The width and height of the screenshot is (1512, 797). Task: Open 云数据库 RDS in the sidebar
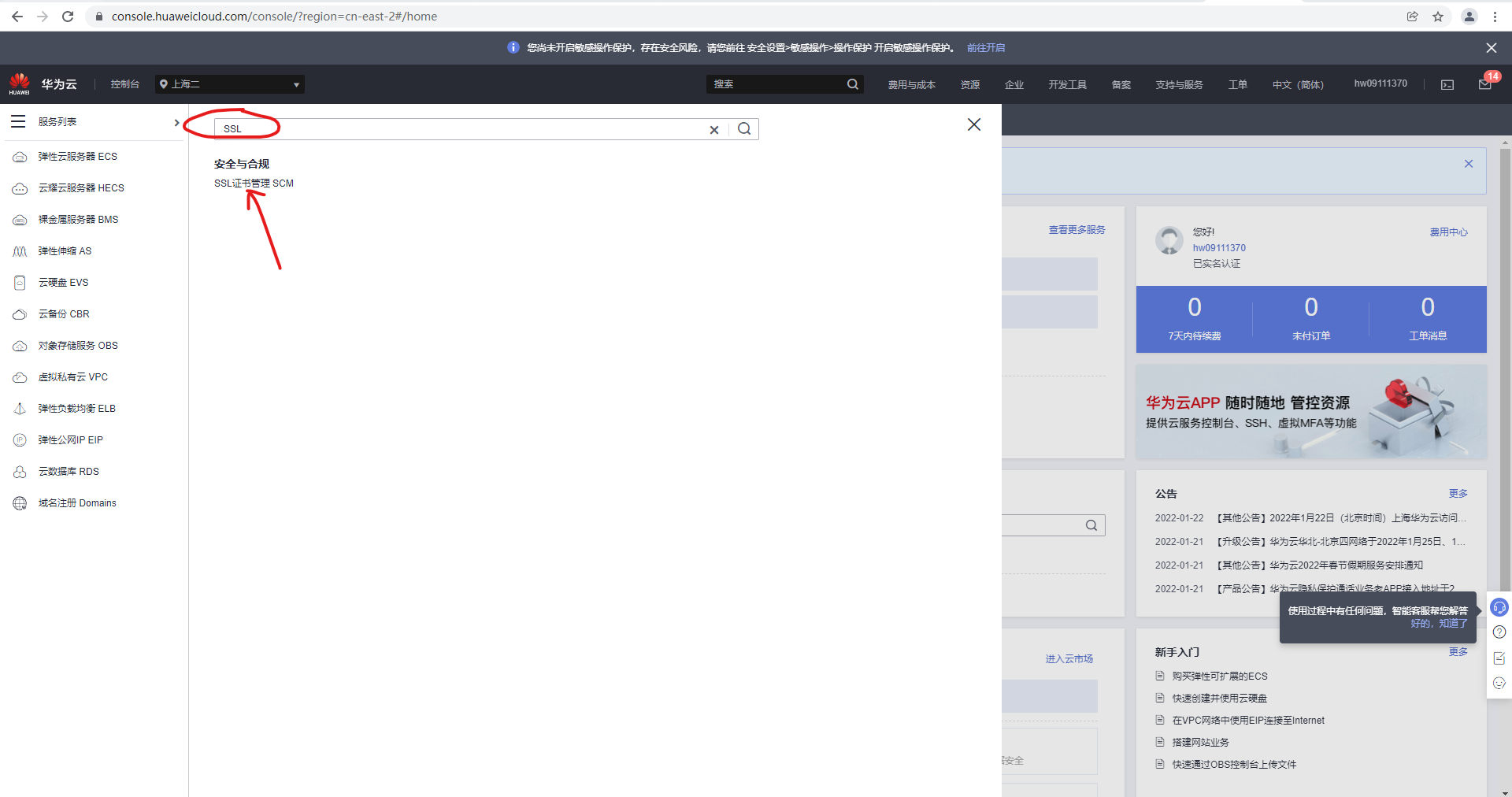pos(69,472)
